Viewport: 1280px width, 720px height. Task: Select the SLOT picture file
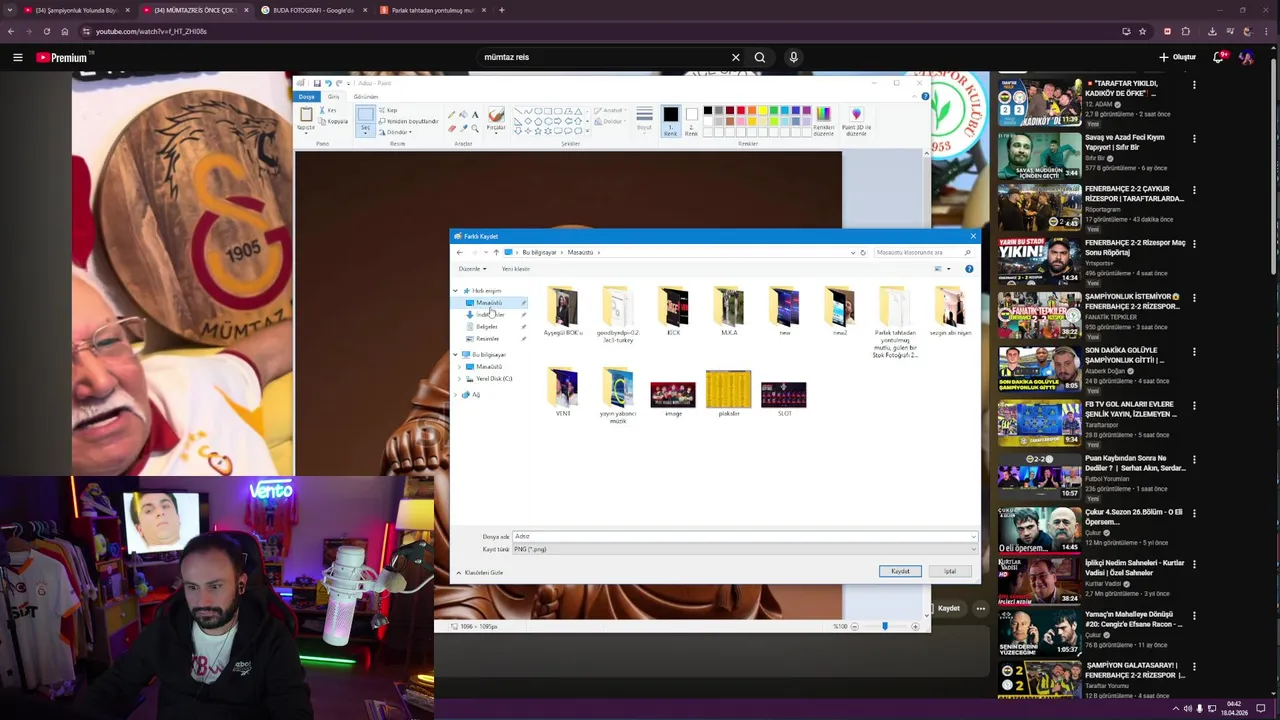coord(784,397)
